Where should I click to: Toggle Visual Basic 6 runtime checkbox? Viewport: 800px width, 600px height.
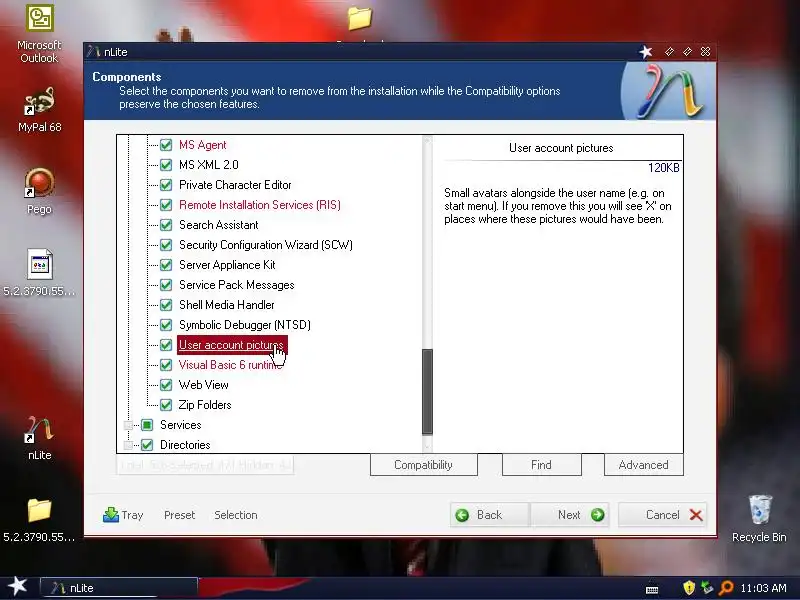(x=166, y=365)
